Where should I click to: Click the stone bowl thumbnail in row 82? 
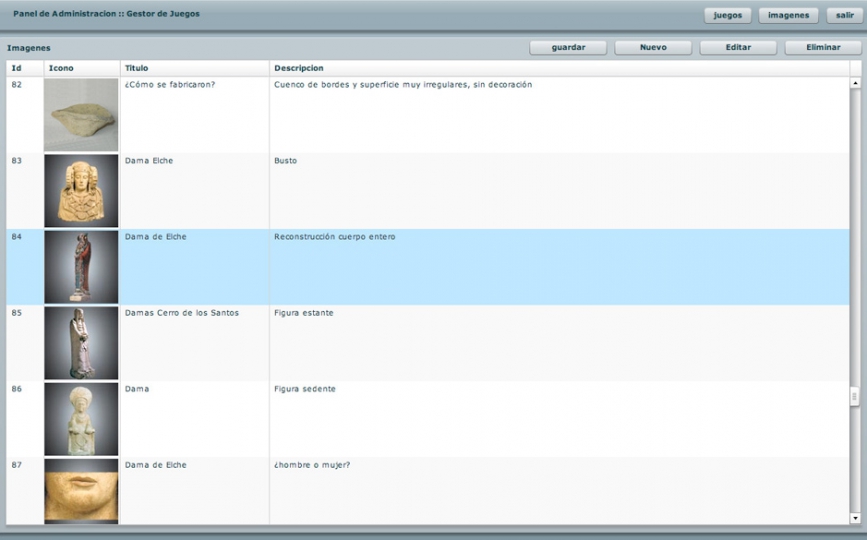[x=81, y=115]
